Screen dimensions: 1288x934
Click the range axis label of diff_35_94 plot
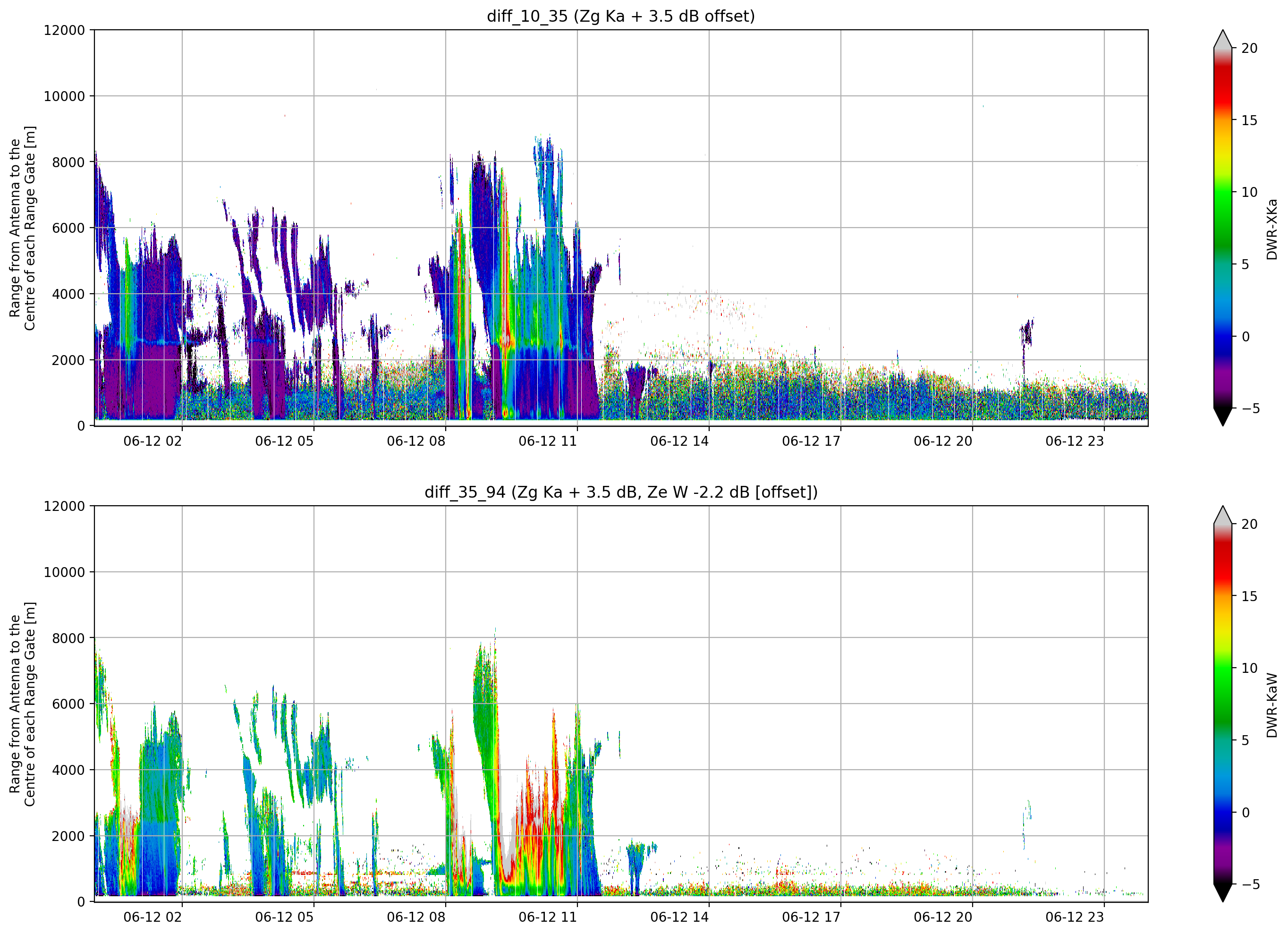pos(22,704)
